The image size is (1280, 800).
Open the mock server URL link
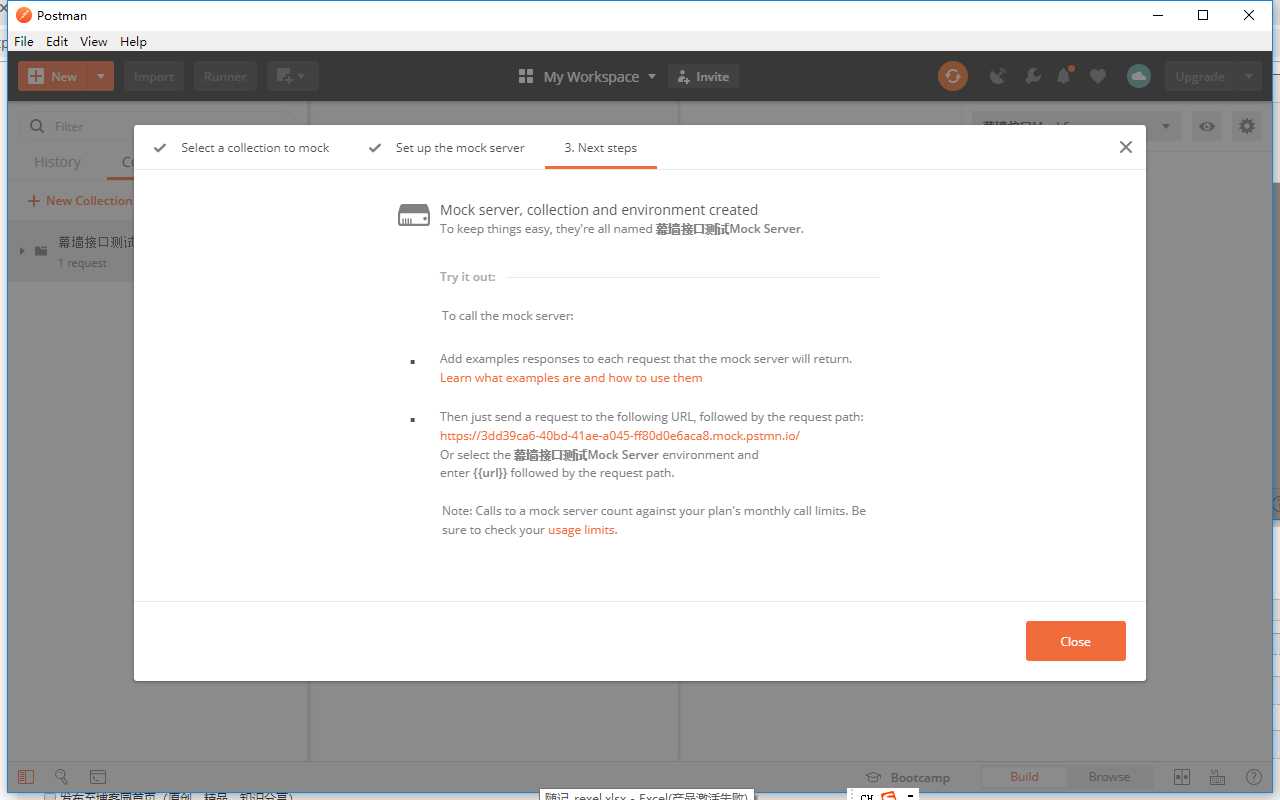[620, 436]
